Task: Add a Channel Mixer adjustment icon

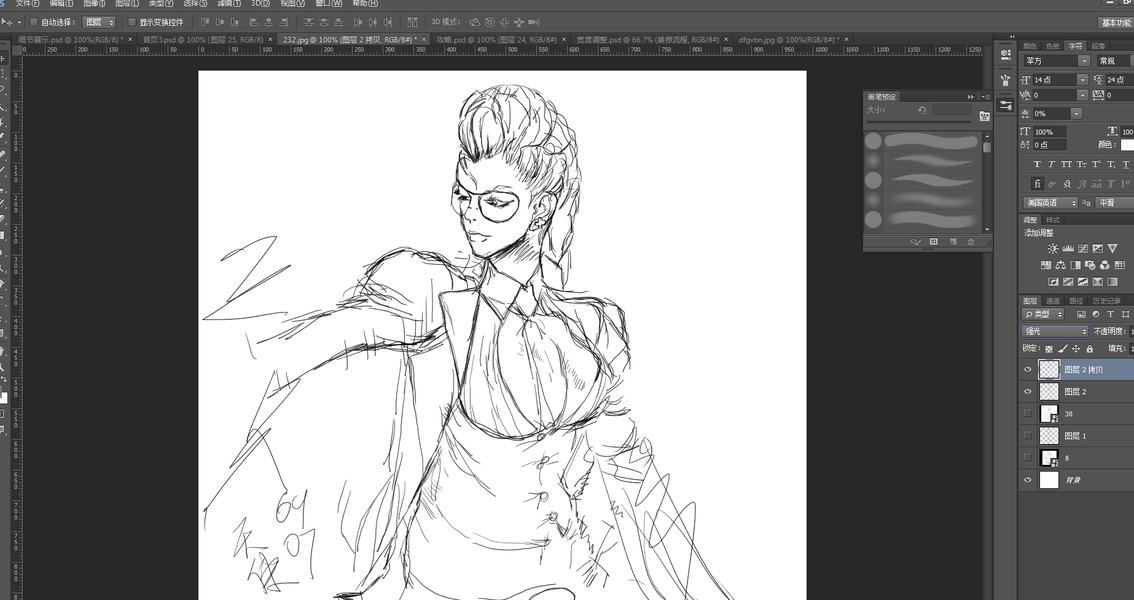Action: 1105,265
